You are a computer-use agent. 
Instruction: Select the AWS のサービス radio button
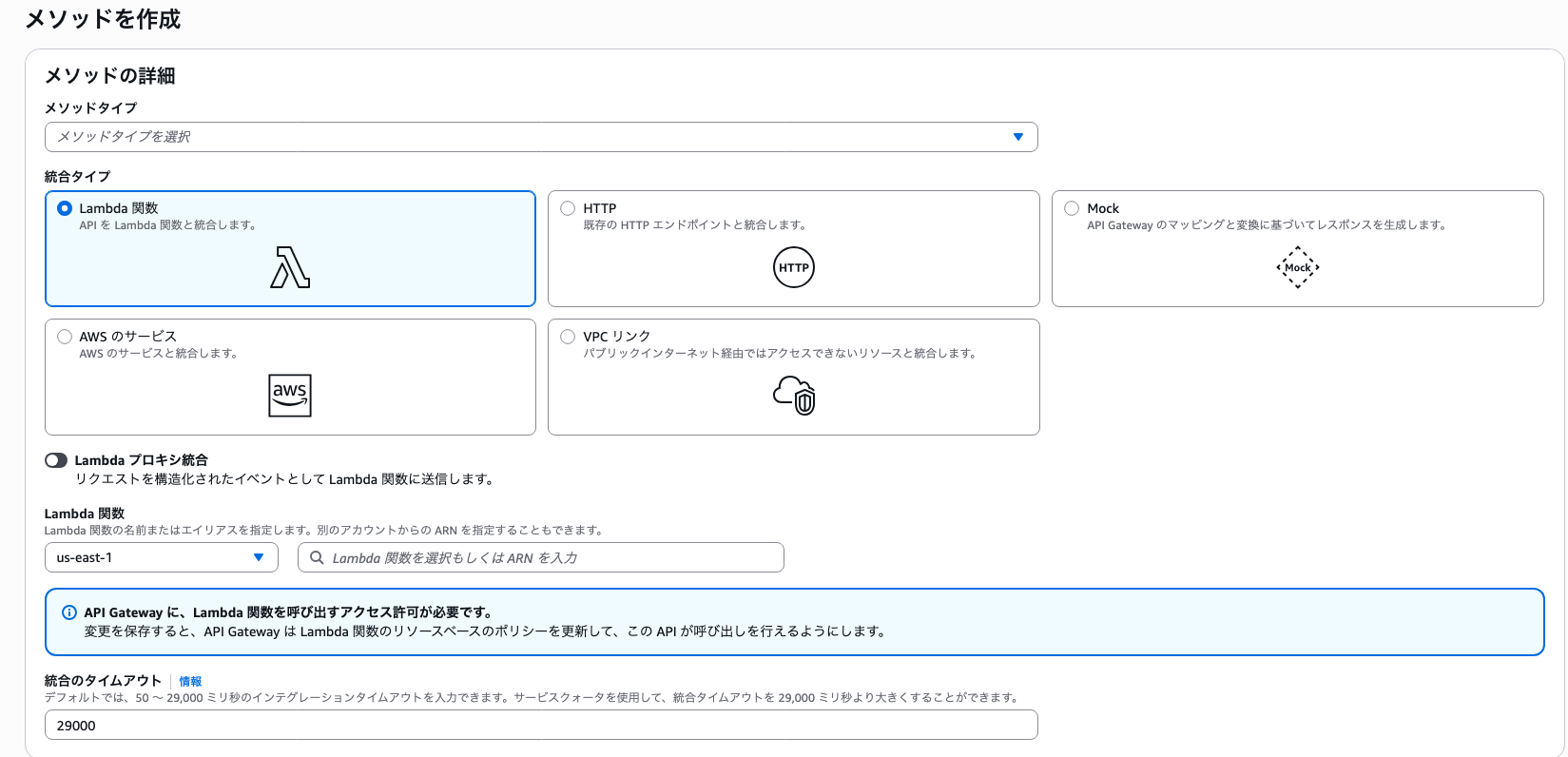65,337
